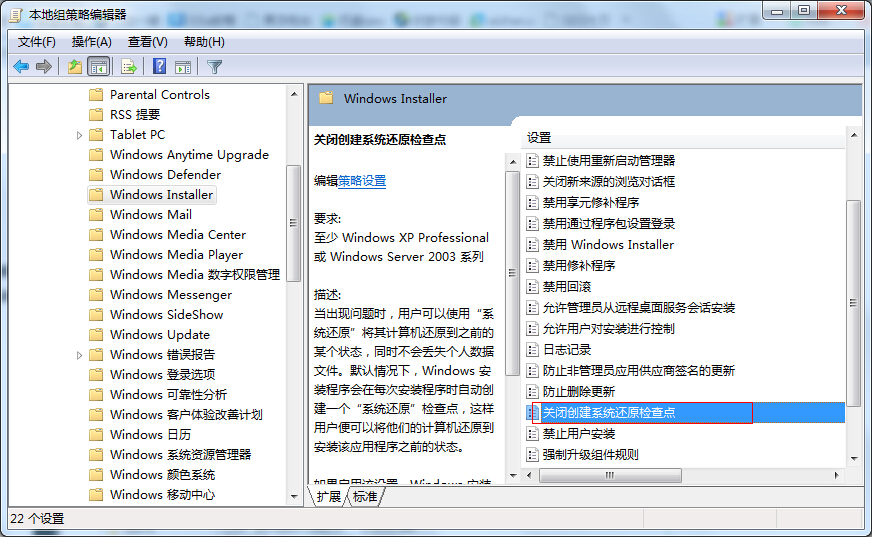This screenshot has width=872, height=537.
Task: Click the Windows Mail folder icon
Action: 96,215
